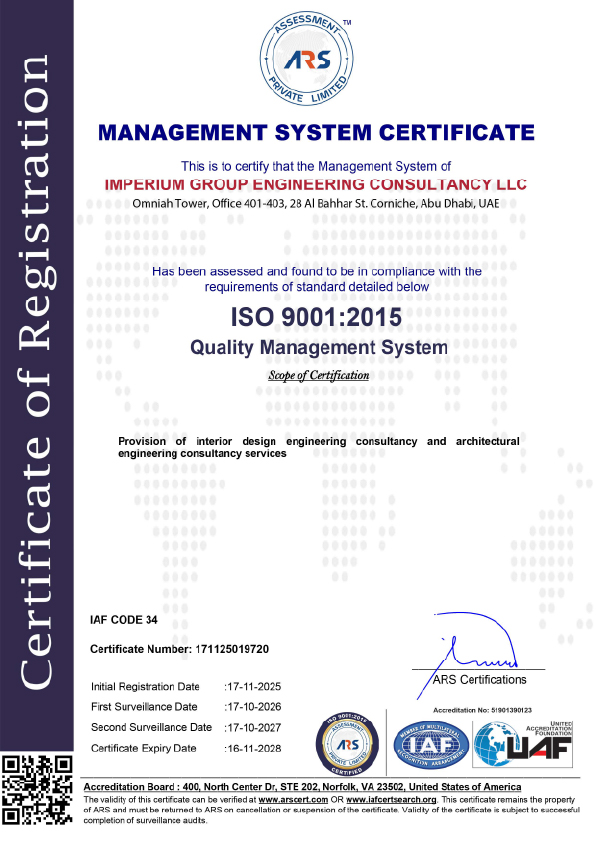596x842 pixels.
Task: Click the 'ISO 9001:2015' standard text
Action: 316,317
